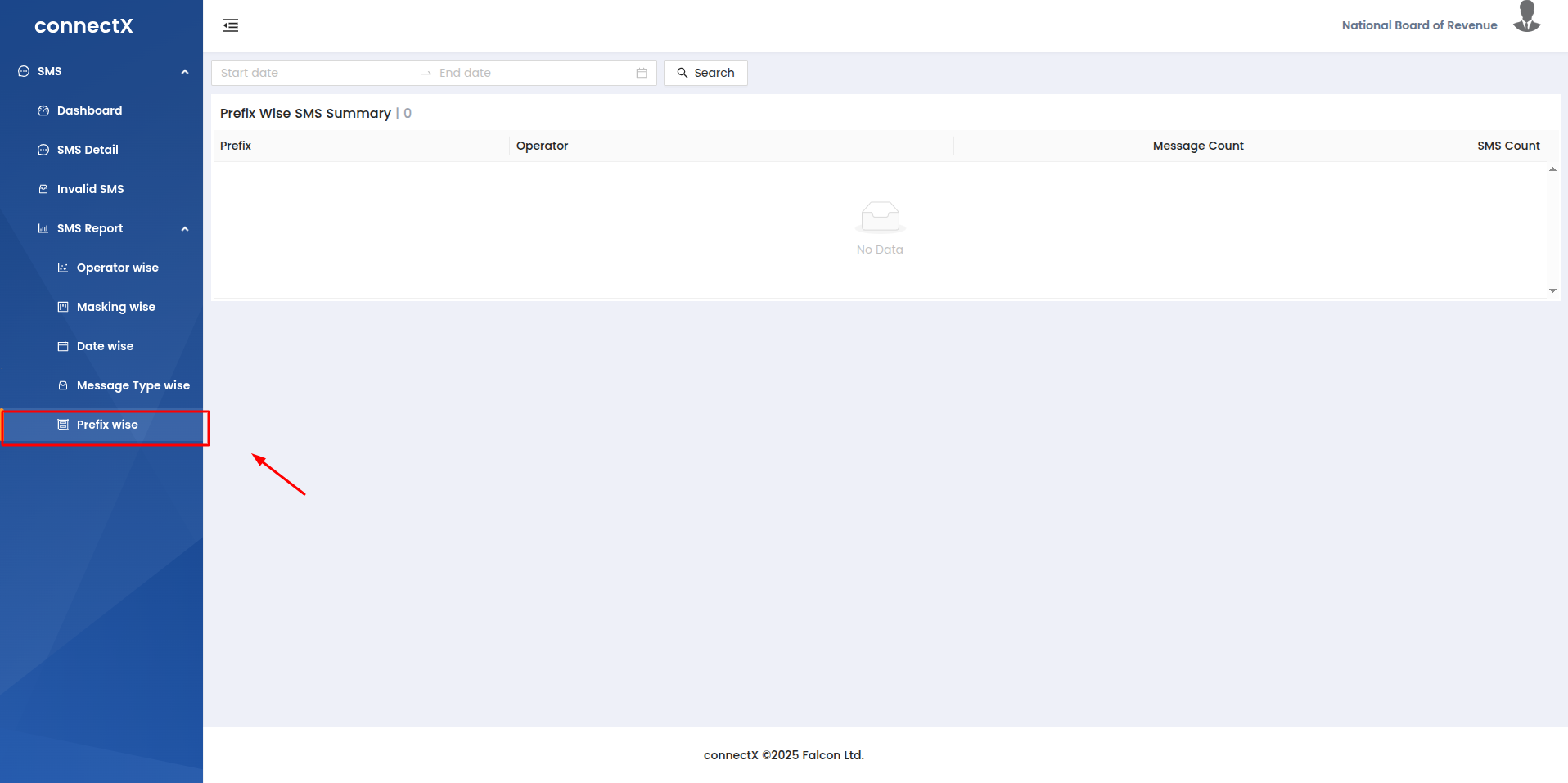This screenshot has width=1568, height=783.
Task: Click the Date wise calendar icon
Action: click(x=63, y=346)
